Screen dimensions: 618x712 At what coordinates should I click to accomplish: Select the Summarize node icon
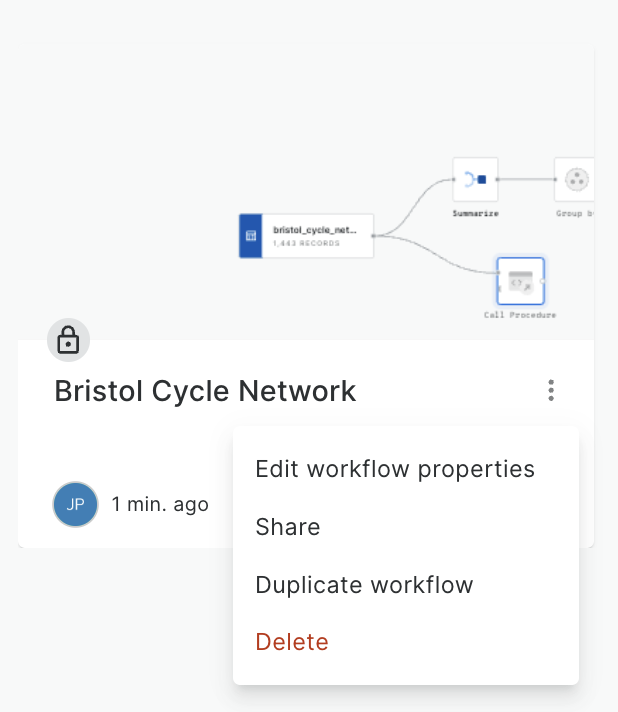475,180
